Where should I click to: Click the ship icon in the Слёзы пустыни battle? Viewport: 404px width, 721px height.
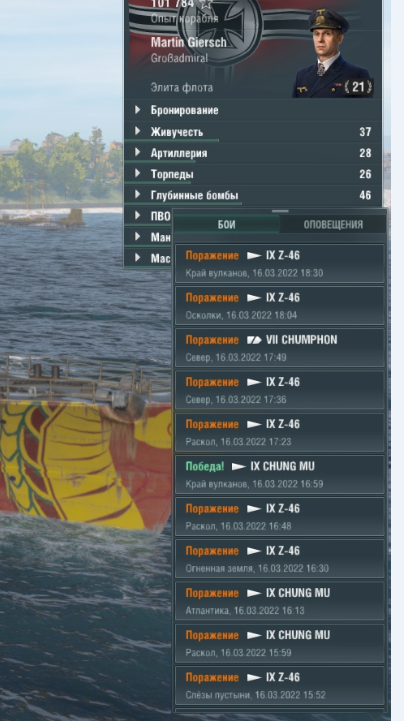click(254, 678)
